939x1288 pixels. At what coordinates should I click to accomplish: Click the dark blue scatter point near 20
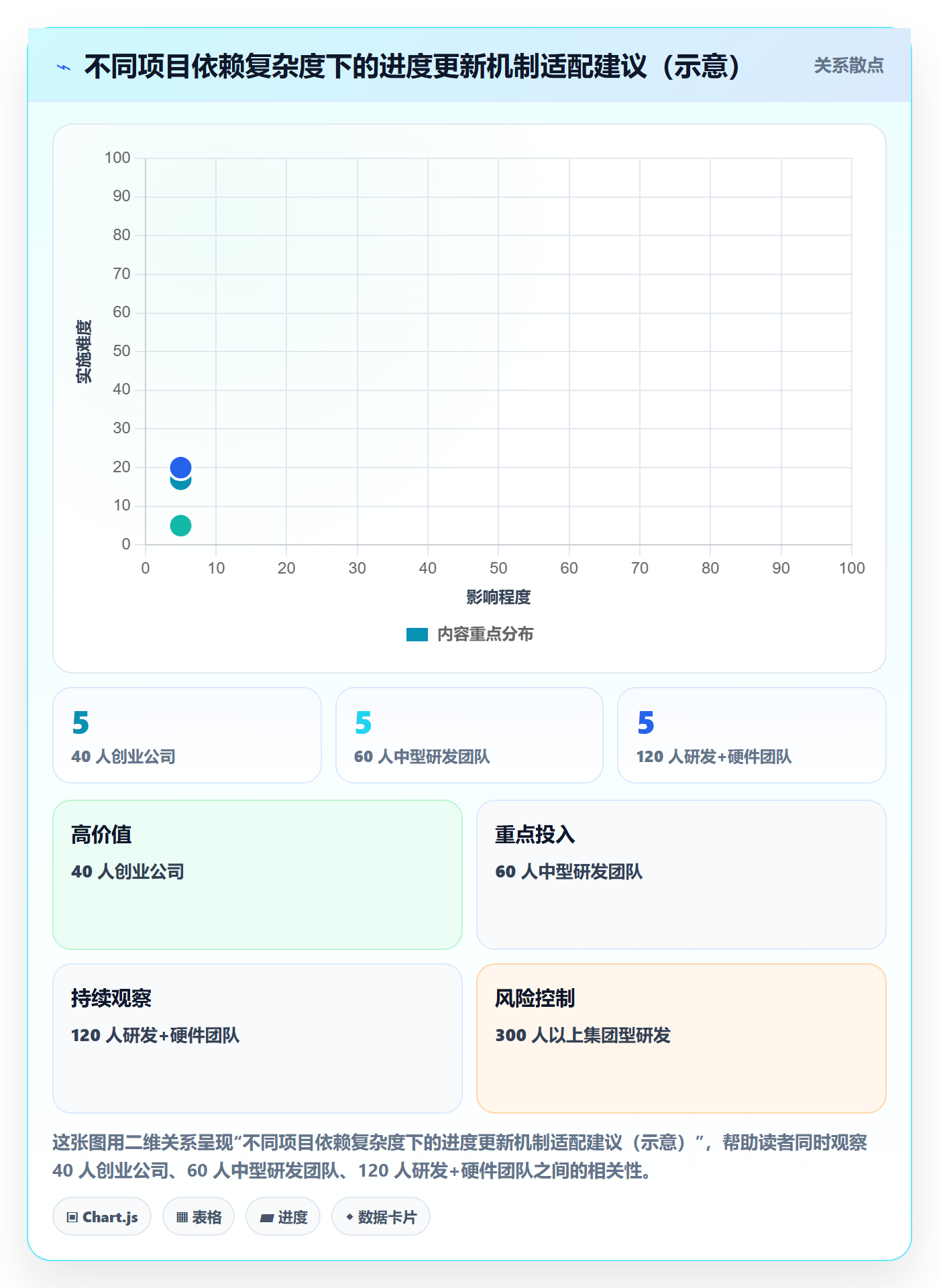tap(180, 467)
